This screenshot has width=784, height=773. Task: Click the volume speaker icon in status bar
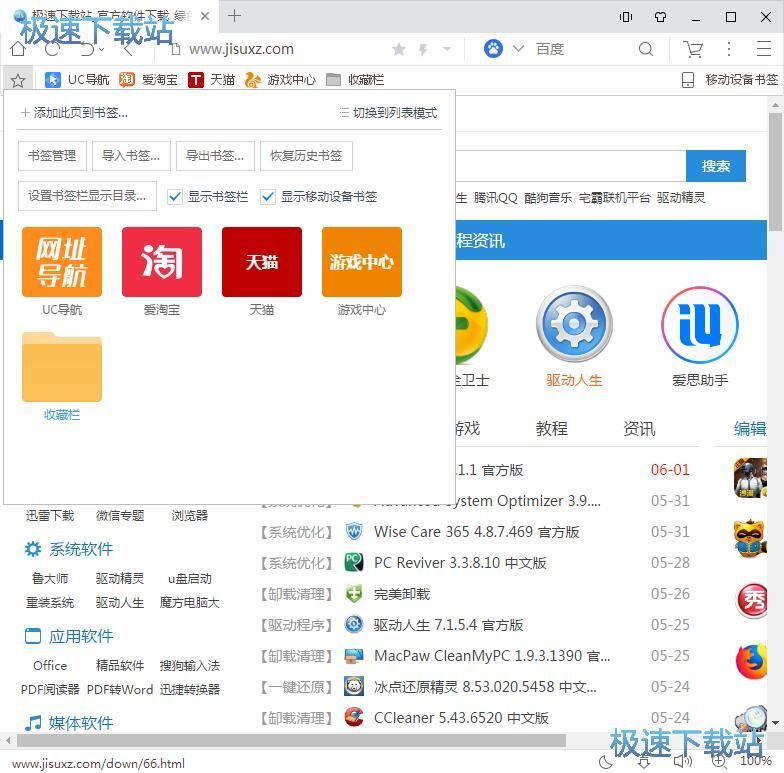click(x=682, y=762)
